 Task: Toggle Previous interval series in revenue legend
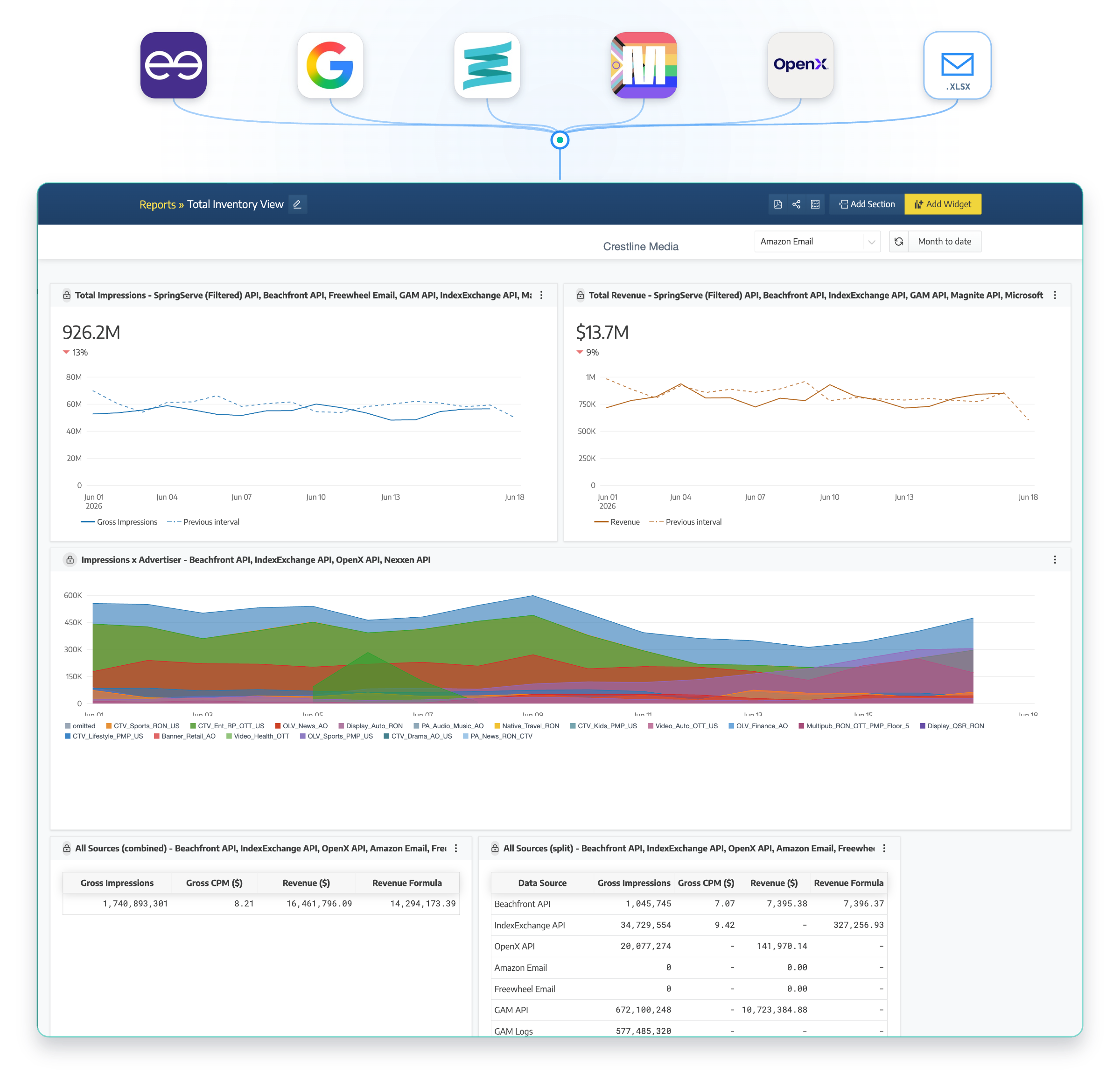(x=686, y=522)
